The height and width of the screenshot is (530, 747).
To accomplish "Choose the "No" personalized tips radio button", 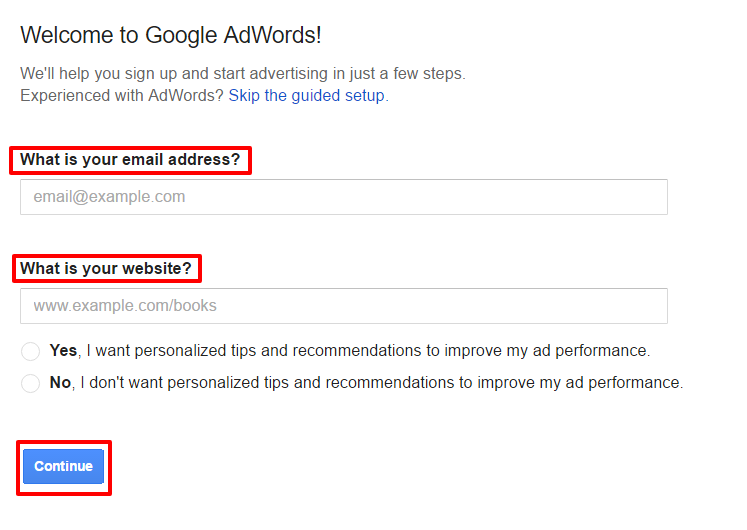I will pos(31,383).
